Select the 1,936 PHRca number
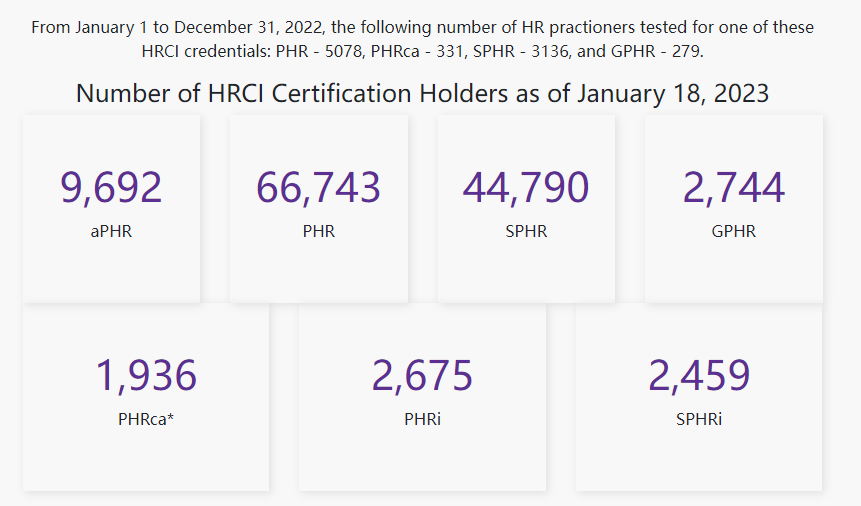The height and width of the screenshot is (506, 861). (x=146, y=375)
